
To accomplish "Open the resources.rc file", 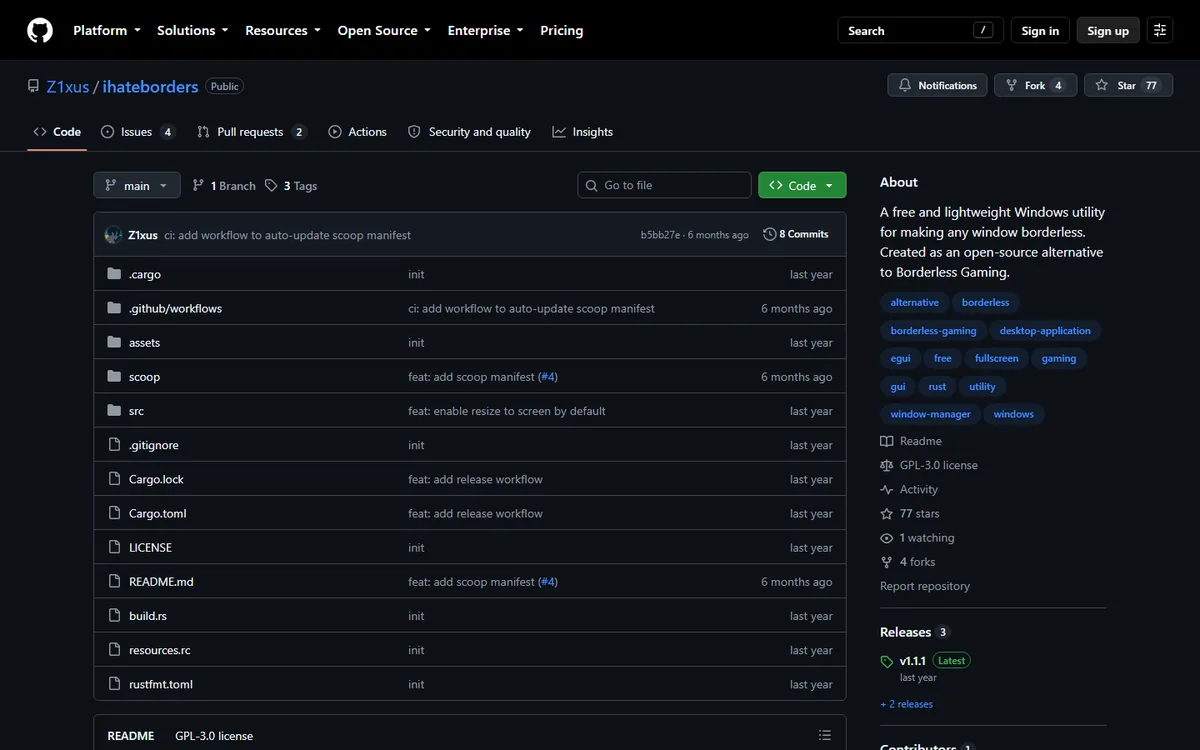I will point(160,650).
